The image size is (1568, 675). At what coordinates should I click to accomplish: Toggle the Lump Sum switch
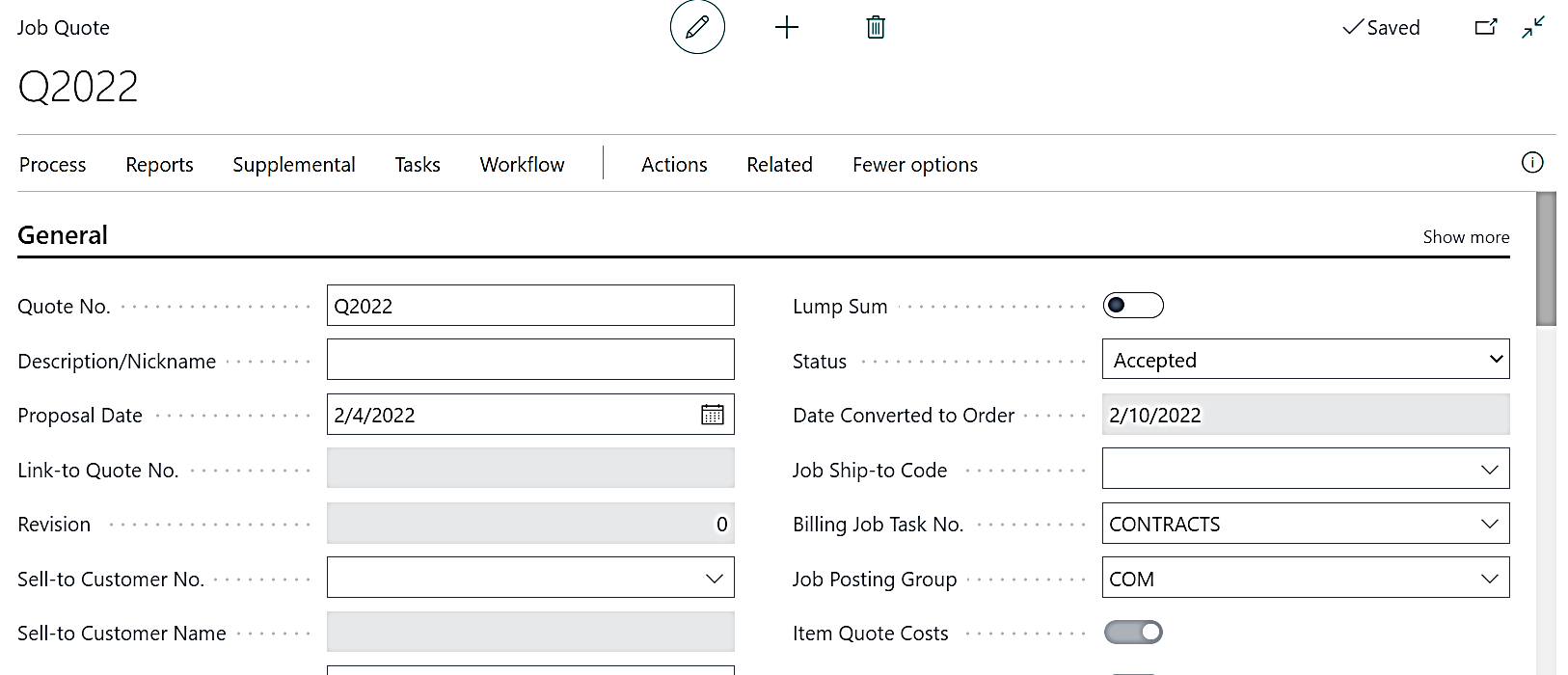[x=1133, y=306]
